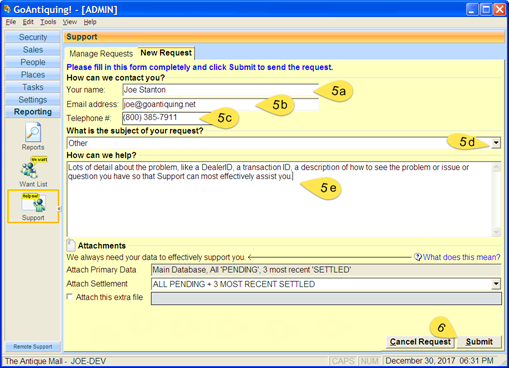Click the CAPS indicator in status bar
This screenshot has height=368, width=509.
[x=343, y=361]
